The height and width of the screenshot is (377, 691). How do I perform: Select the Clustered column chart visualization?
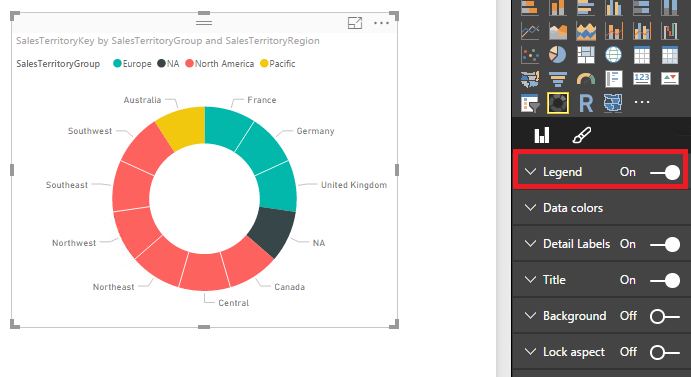(614, 7)
